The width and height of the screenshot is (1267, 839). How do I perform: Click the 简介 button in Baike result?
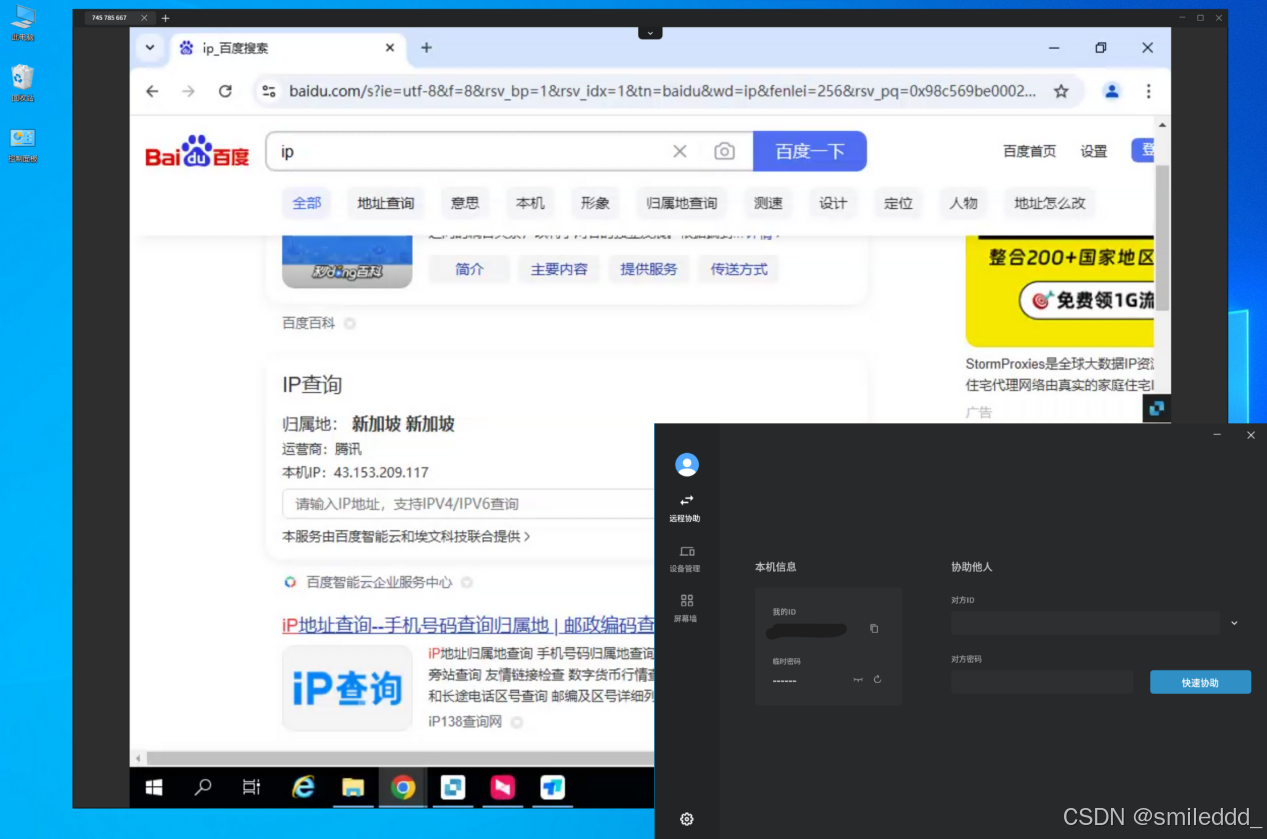[x=469, y=269]
